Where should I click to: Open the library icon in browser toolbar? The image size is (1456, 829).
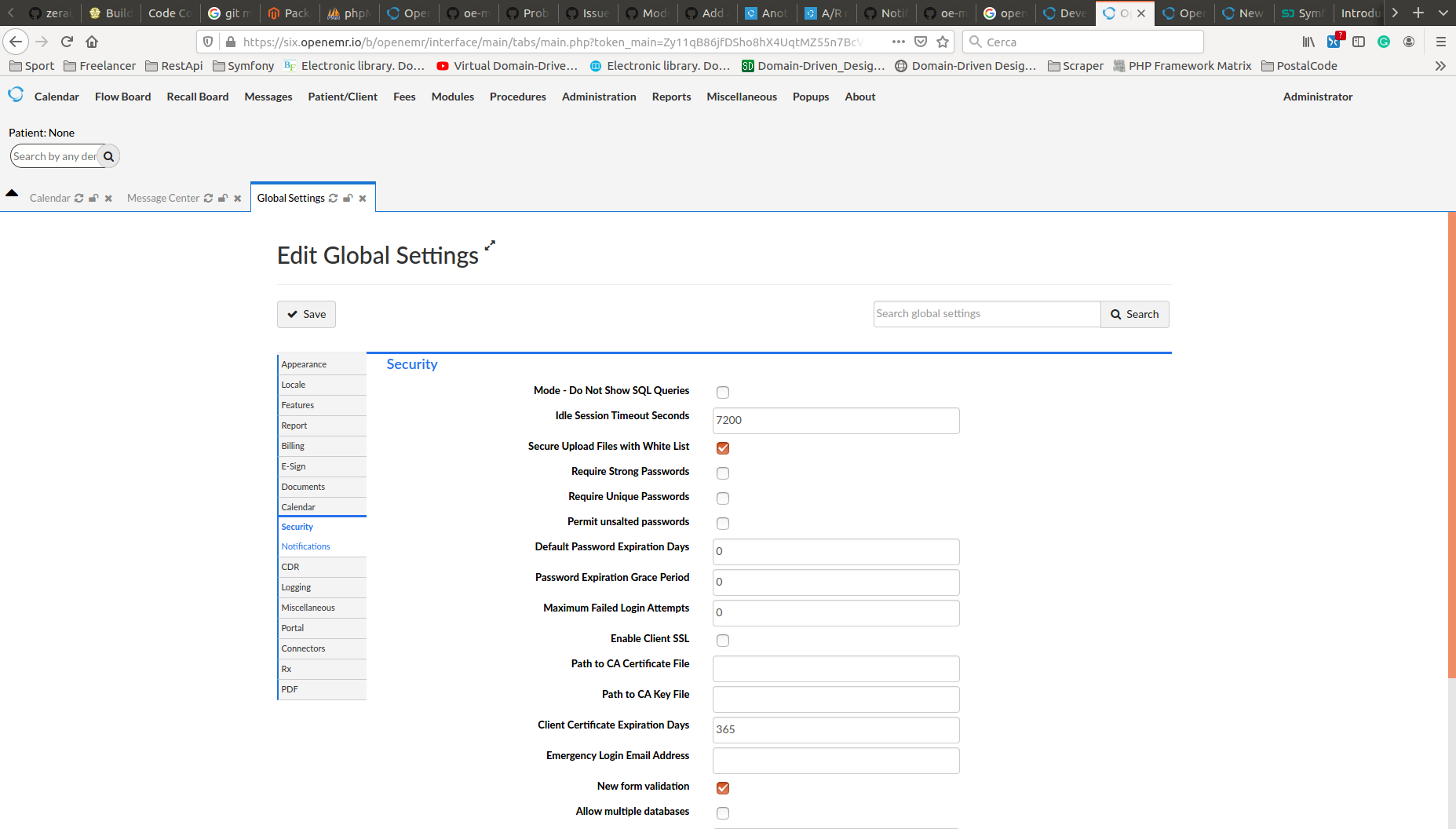(x=1308, y=42)
